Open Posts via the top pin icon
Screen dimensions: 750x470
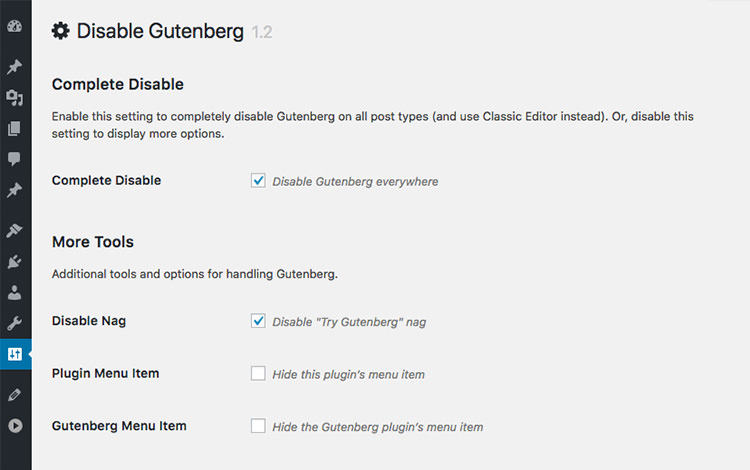(15, 67)
